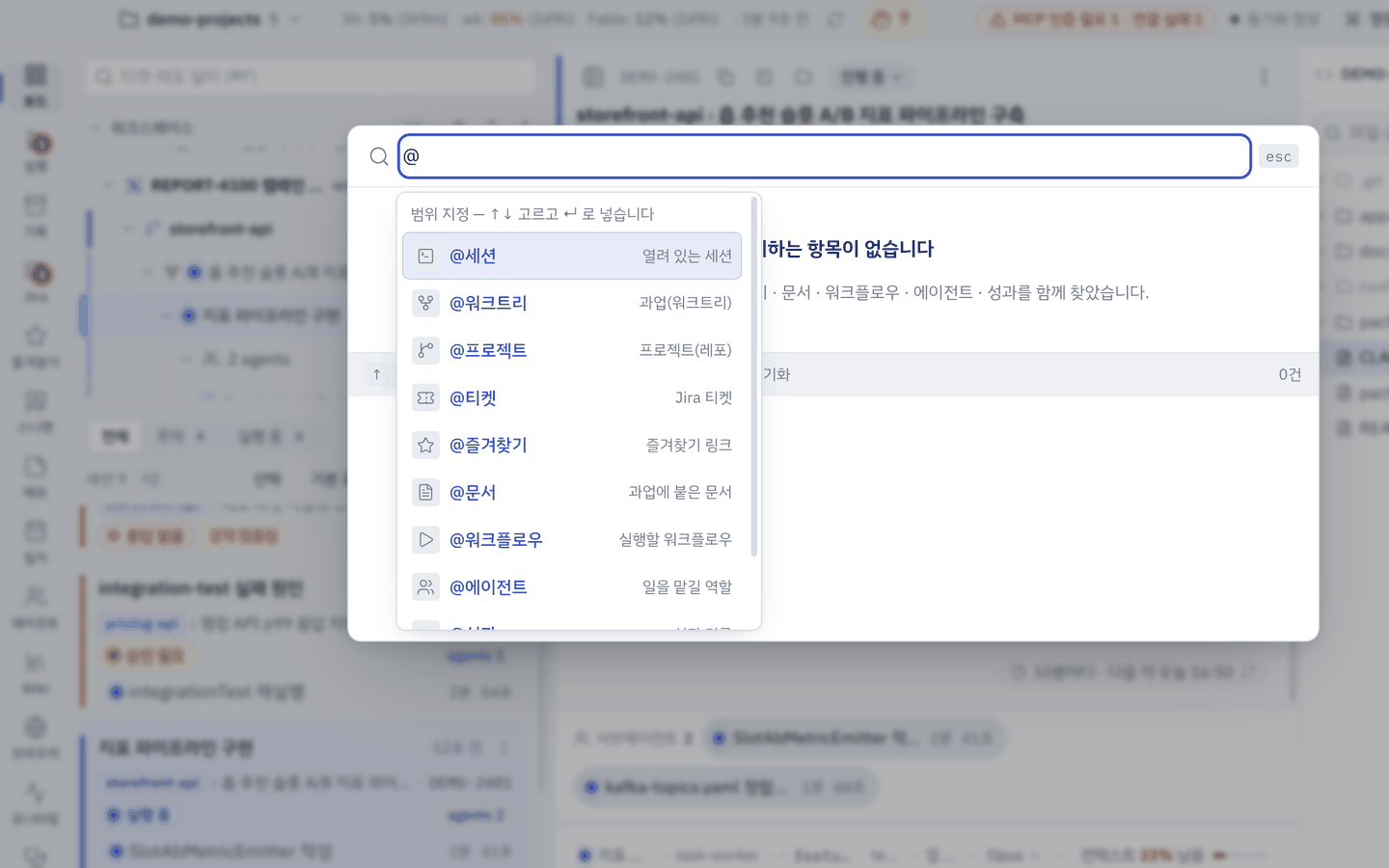Click the branching icon beside @워크트리
This screenshot has width=1389, height=868.
[x=425, y=303]
